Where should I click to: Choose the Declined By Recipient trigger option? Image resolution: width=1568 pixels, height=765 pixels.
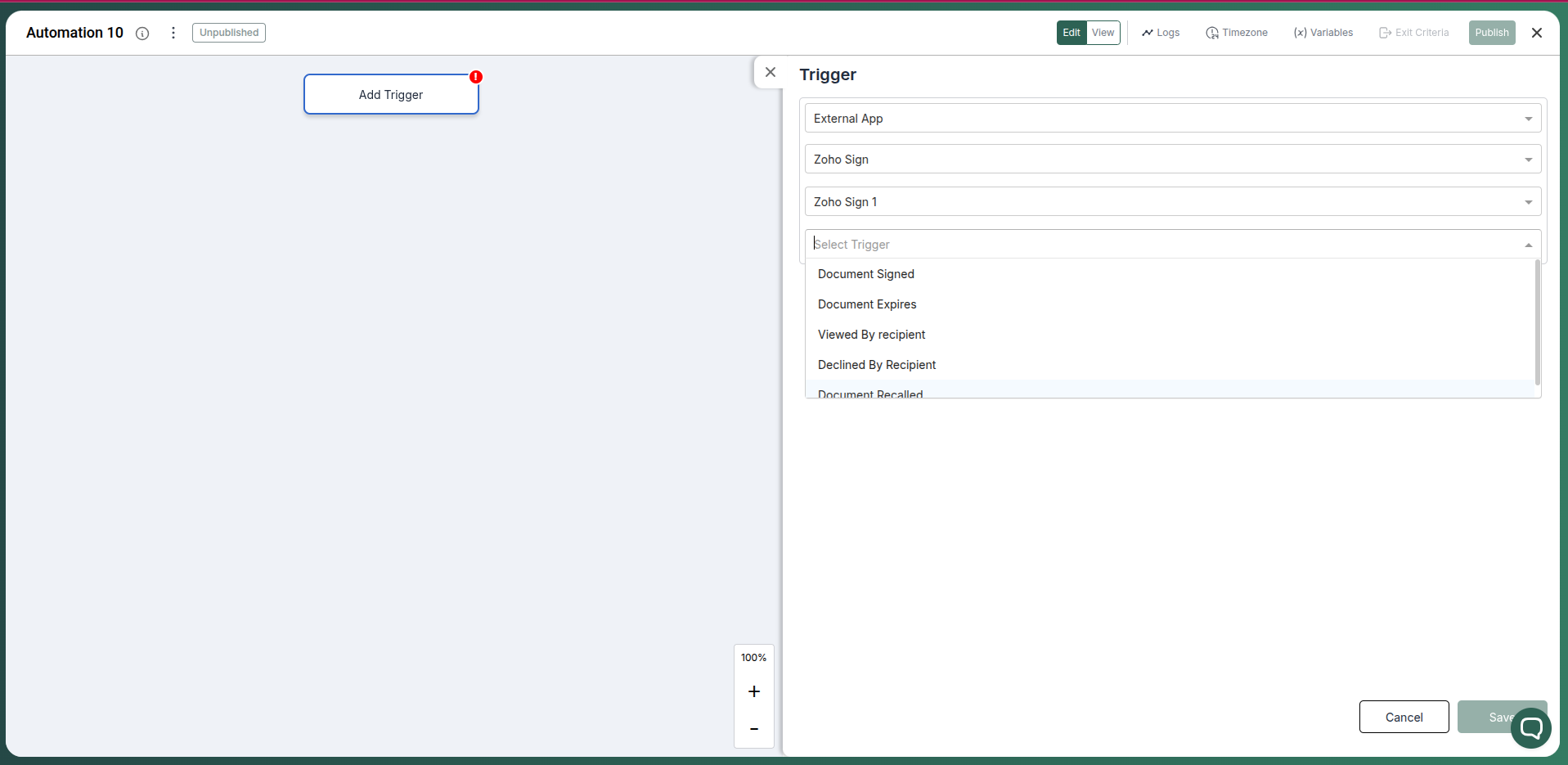coord(876,364)
